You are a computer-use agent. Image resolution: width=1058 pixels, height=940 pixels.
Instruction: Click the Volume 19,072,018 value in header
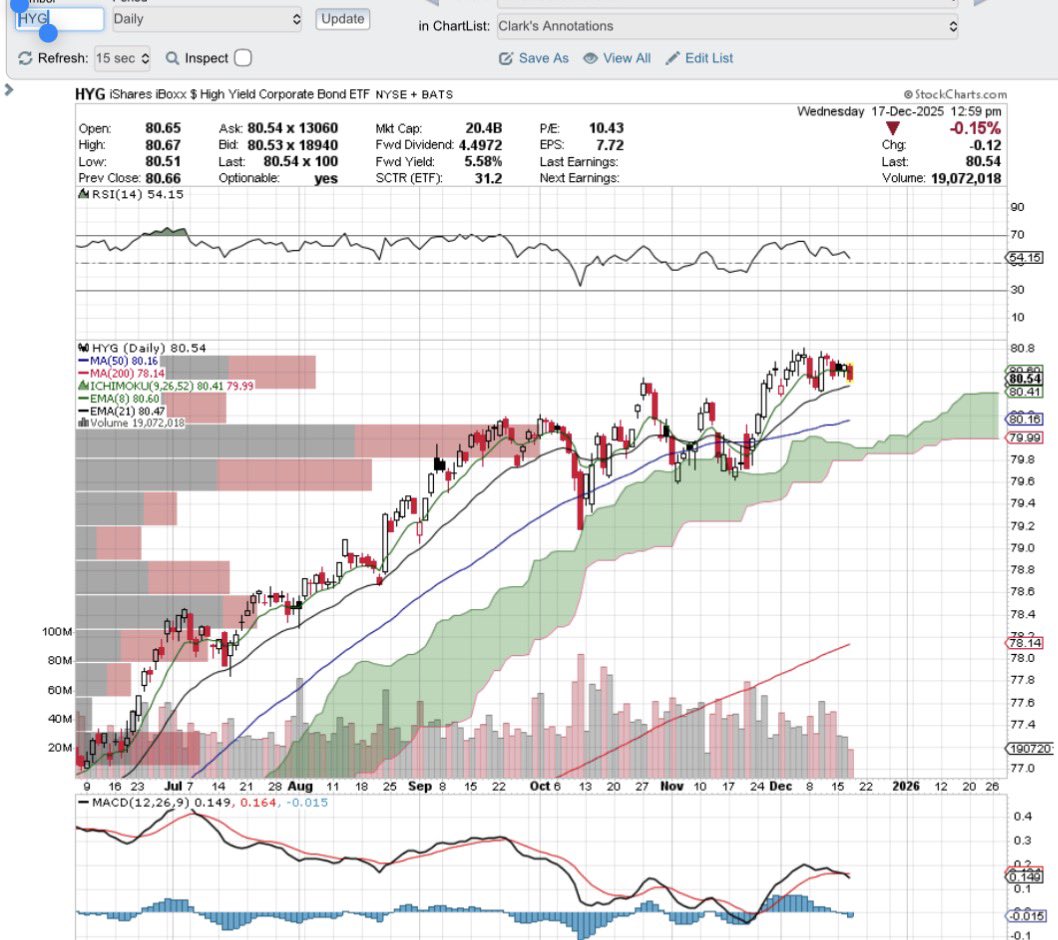(966, 179)
